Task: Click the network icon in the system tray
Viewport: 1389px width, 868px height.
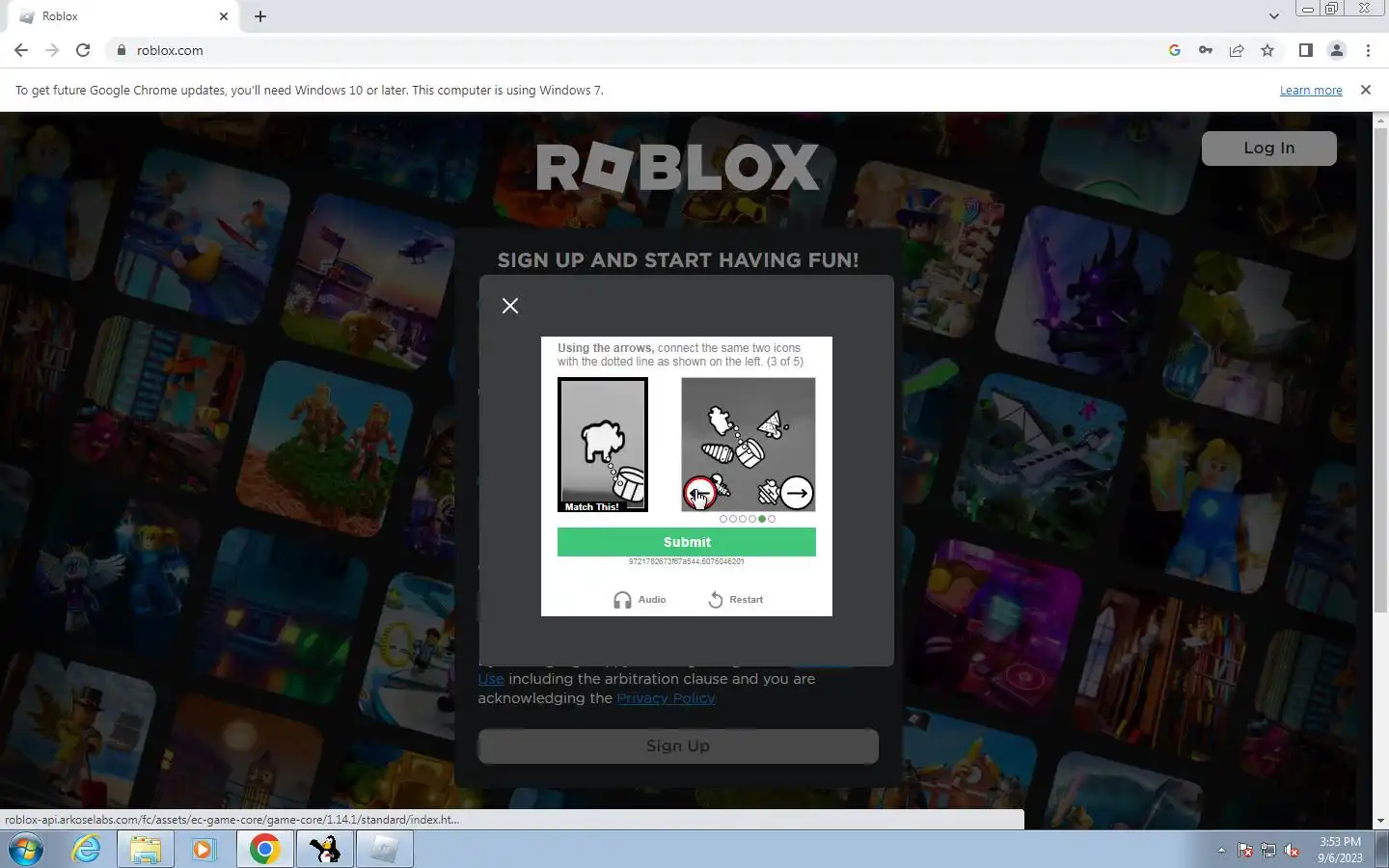Action: click(x=1268, y=851)
